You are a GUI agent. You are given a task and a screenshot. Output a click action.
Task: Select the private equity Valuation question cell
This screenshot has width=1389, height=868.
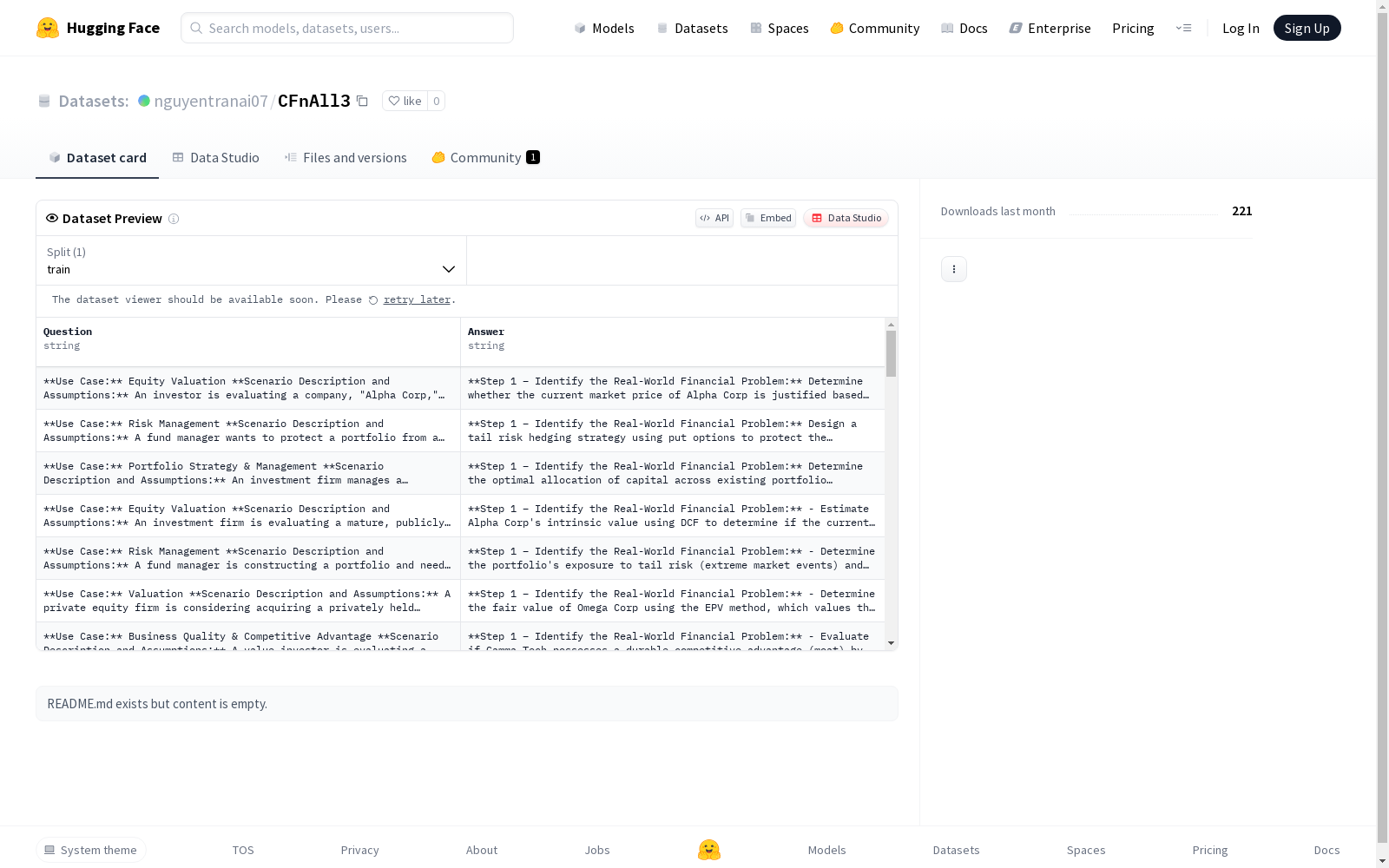coord(248,601)
